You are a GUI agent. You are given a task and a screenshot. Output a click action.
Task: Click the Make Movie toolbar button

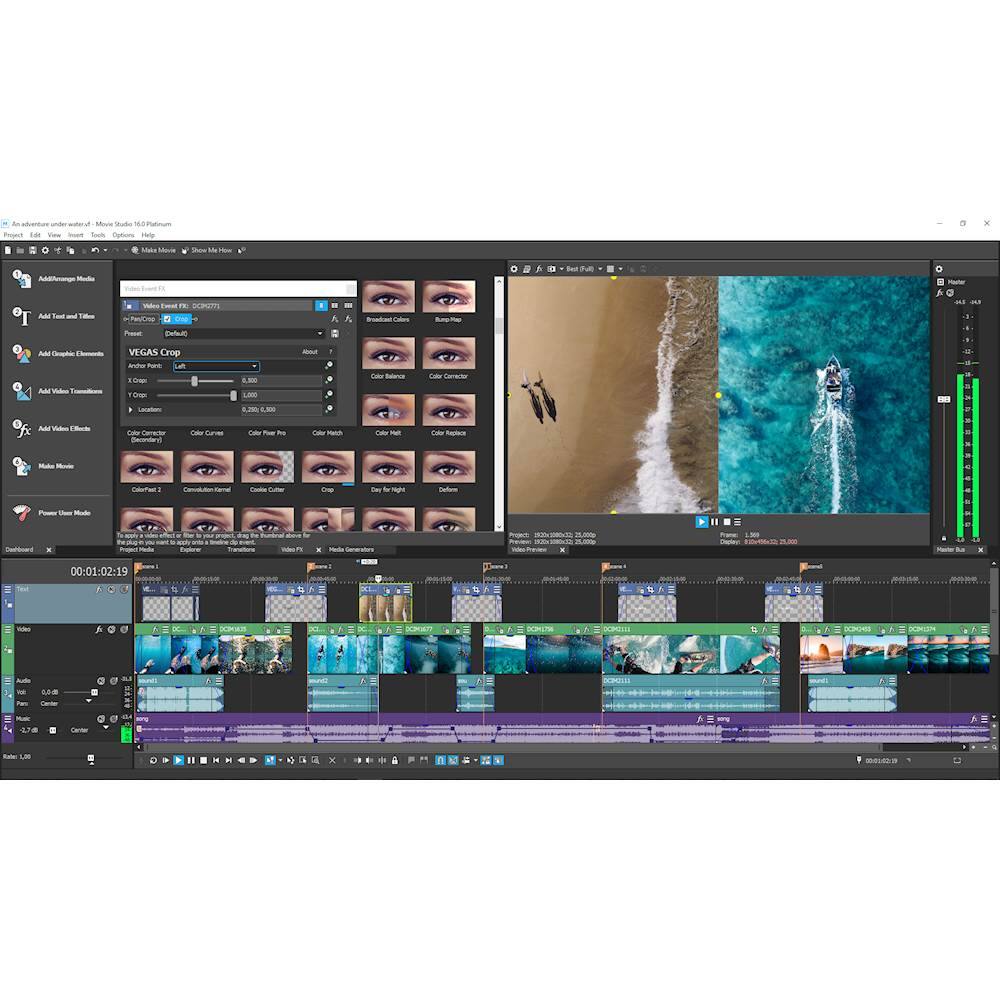pos(153,250)
